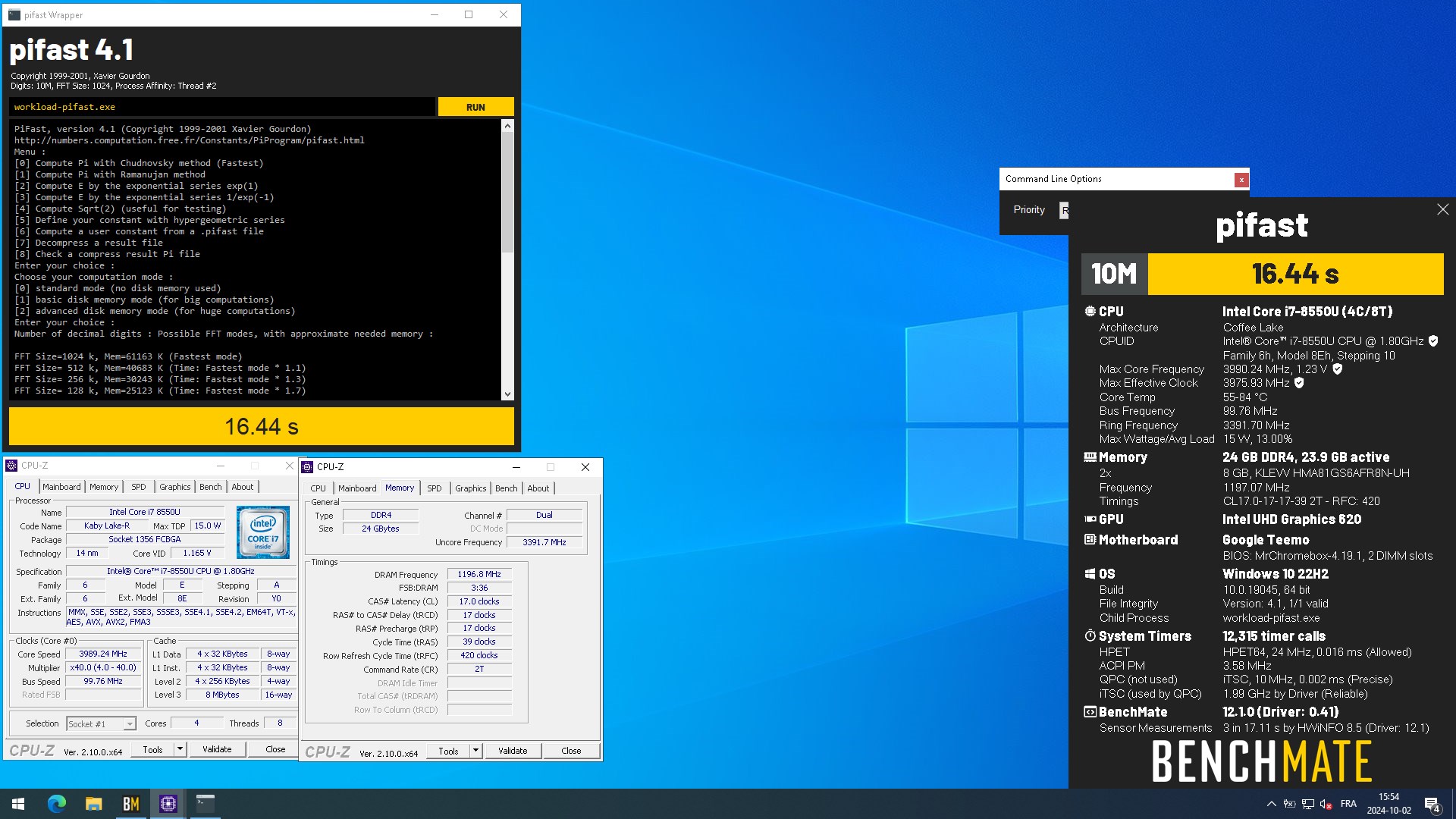Click the Core Speed value 3989.24 MHz

pos(103,654)
